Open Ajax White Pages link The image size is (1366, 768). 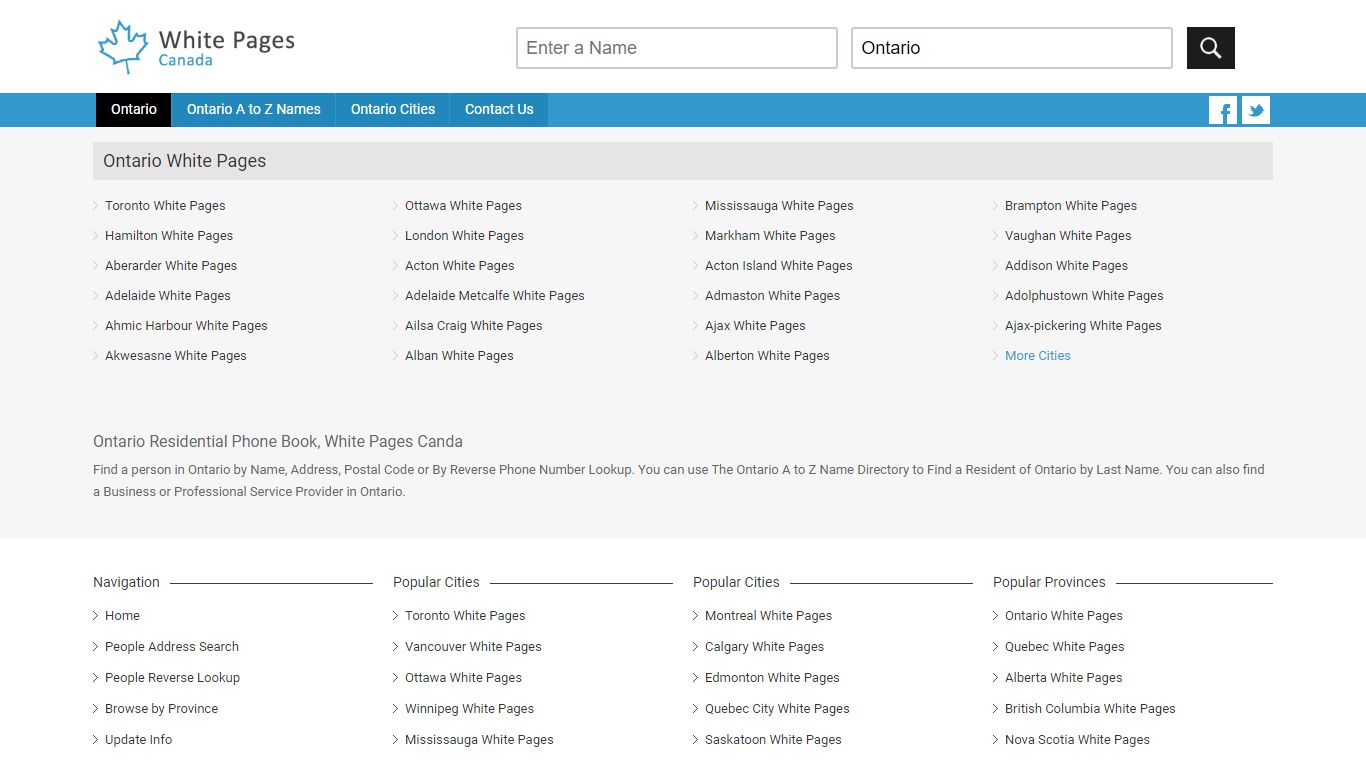755,326
